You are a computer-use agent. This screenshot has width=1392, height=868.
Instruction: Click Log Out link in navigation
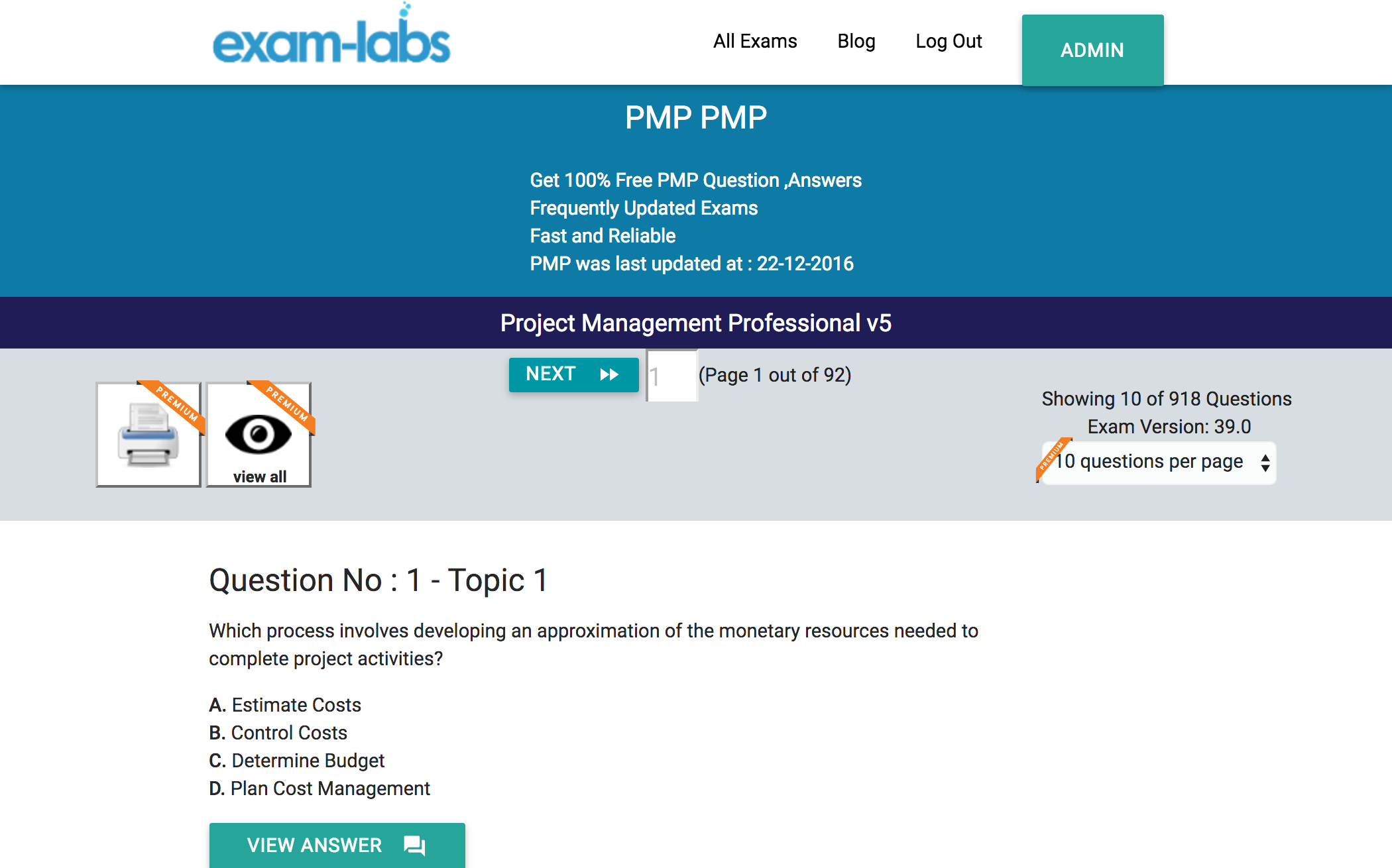point(946,40)
